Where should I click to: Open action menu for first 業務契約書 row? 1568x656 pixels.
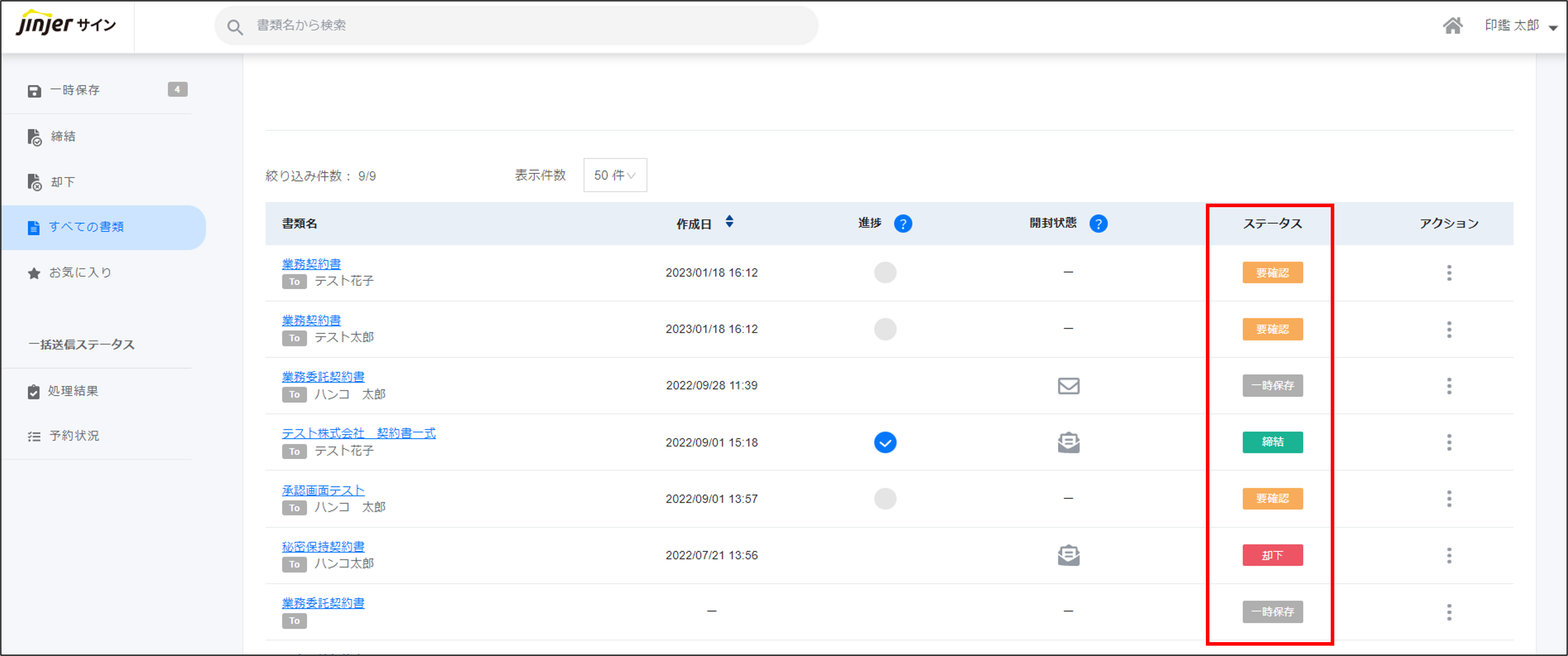(x=1449, y=272)
